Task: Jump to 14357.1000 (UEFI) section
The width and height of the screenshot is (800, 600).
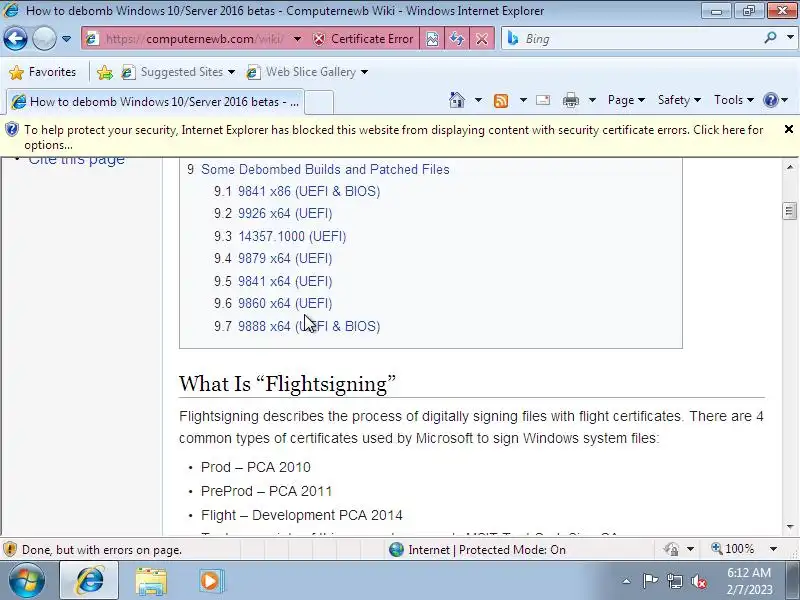Action: tap(292, 236)
